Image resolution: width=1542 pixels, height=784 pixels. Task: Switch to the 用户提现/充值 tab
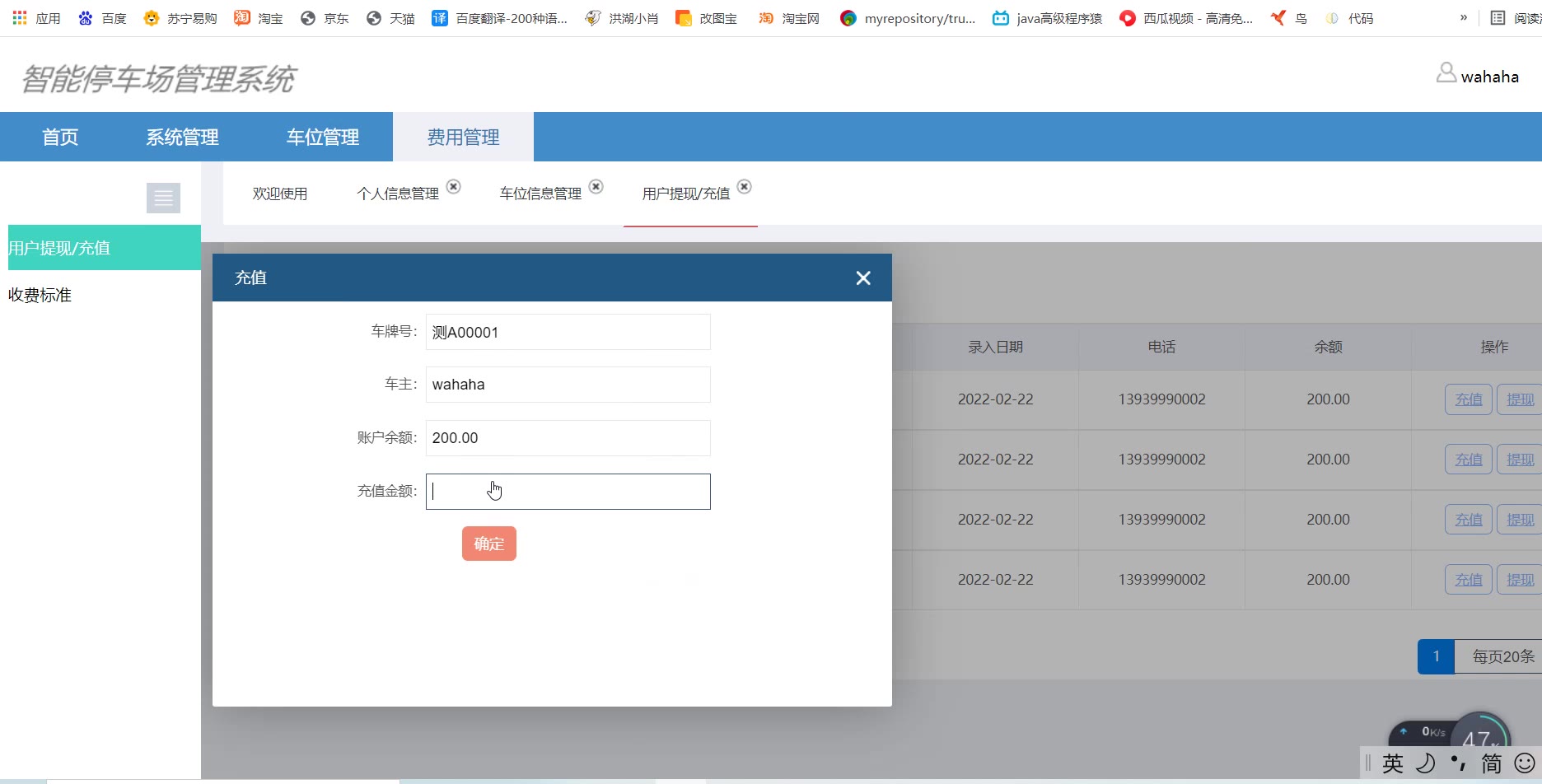click(x=686, y=194)
